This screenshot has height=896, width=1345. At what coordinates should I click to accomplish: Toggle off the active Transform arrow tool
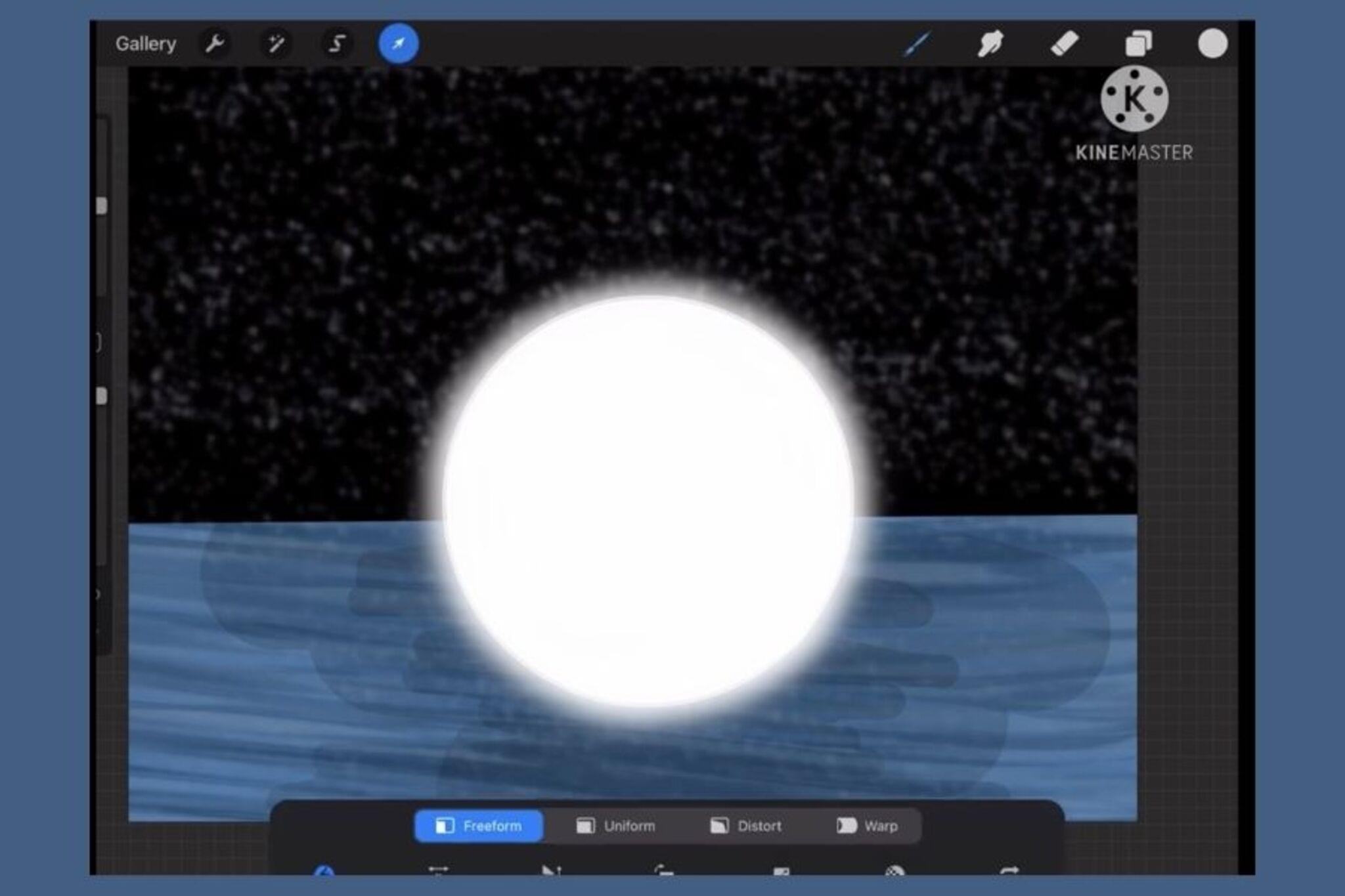pyautogui.click(x=398, y=44)
